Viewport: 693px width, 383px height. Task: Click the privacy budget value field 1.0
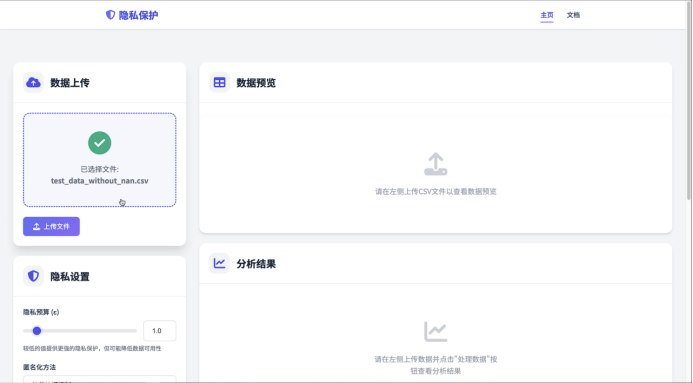tap(160, 330)
